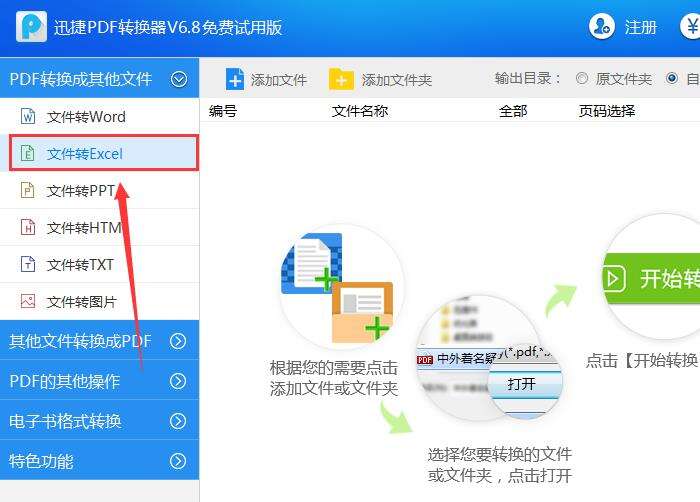The width and height of the screenshot is (700, 502).
Task: Expand the 电子书格式转换 section
Action: click(100, 421)
